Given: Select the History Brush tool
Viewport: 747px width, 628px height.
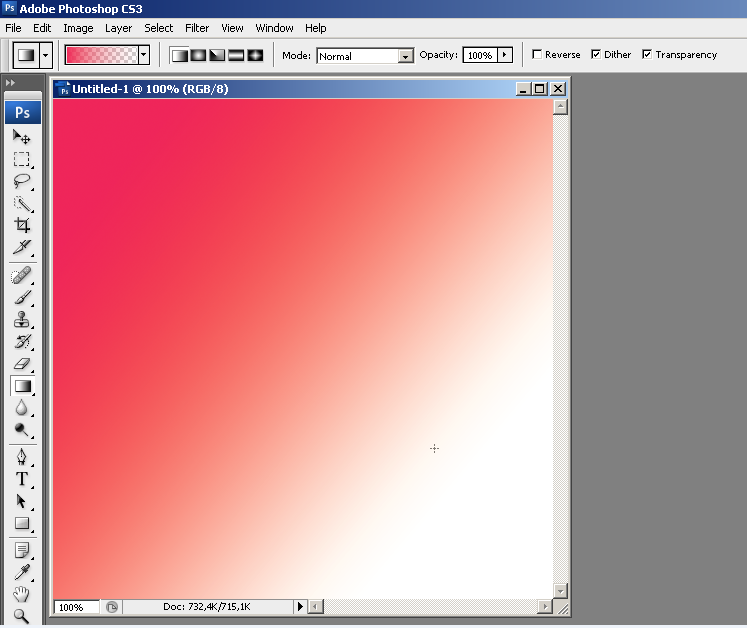Looking at the screenshot, I should pyautogui.click(x=22, y=342).
